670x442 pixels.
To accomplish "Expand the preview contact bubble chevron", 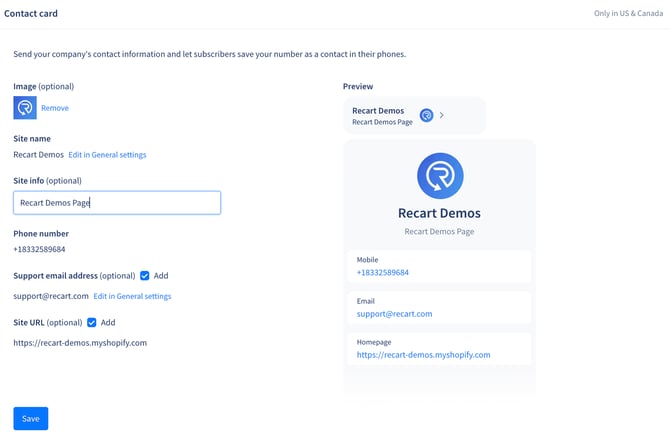I will [442, 115].
